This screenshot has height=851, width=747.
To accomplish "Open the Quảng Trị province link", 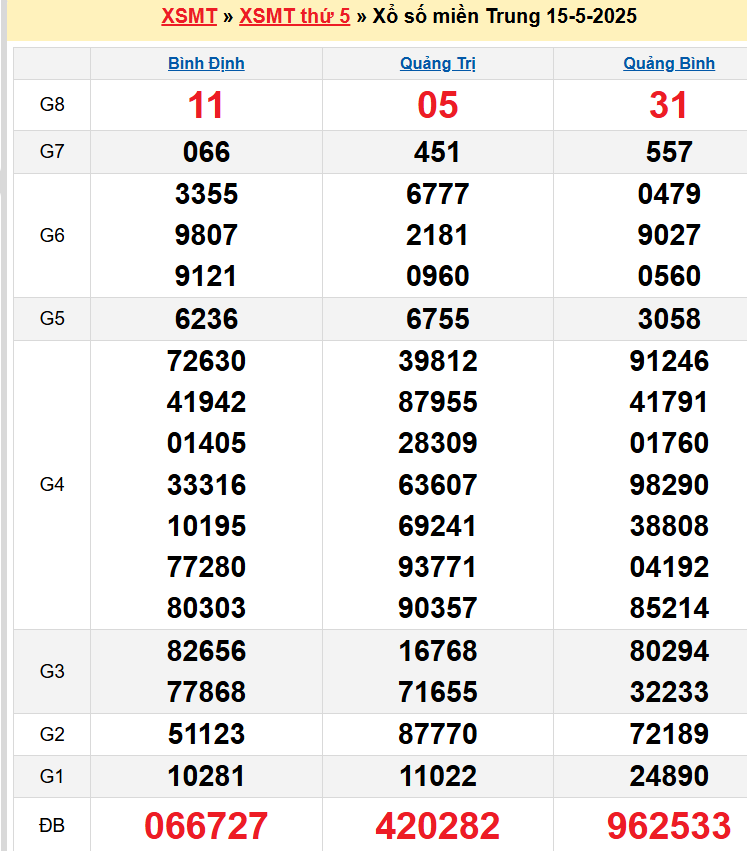I will tap(438, 63).
